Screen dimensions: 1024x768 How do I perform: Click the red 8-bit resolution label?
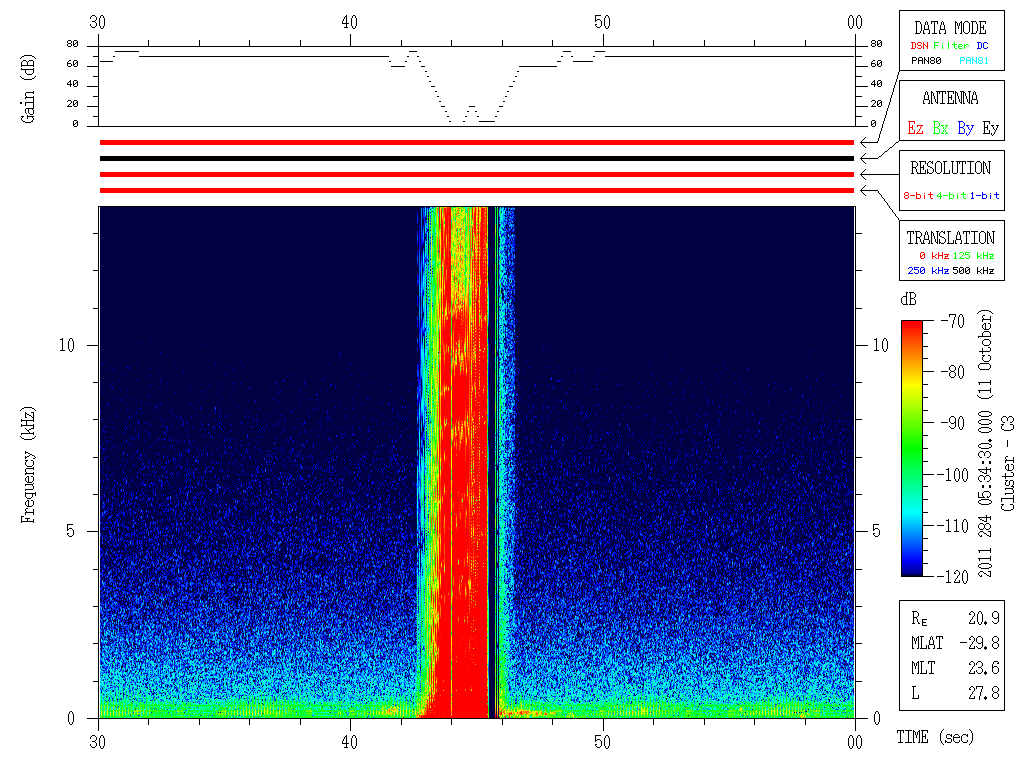point(918,195)
